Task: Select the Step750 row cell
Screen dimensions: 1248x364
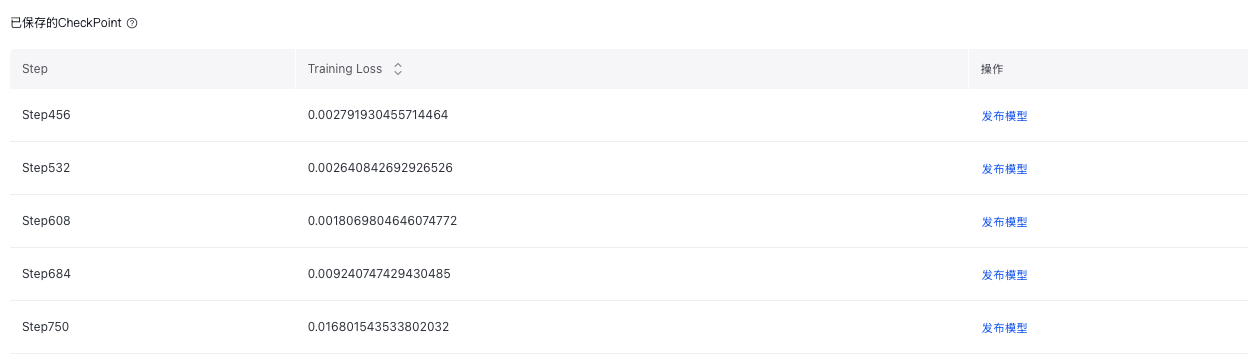Action: (x=46, y=327)
